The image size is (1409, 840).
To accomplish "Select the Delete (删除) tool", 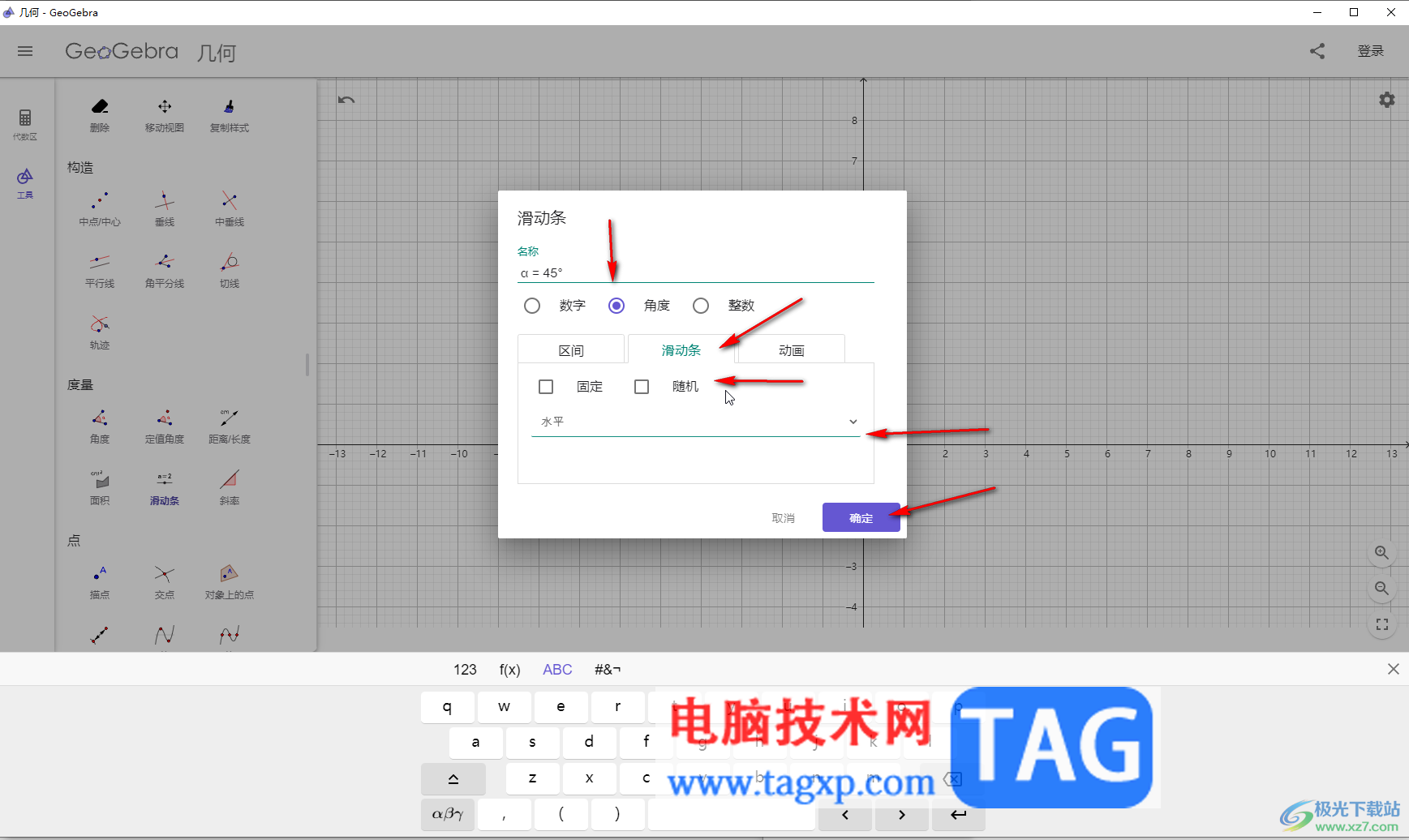I will [x=100, y=115].
